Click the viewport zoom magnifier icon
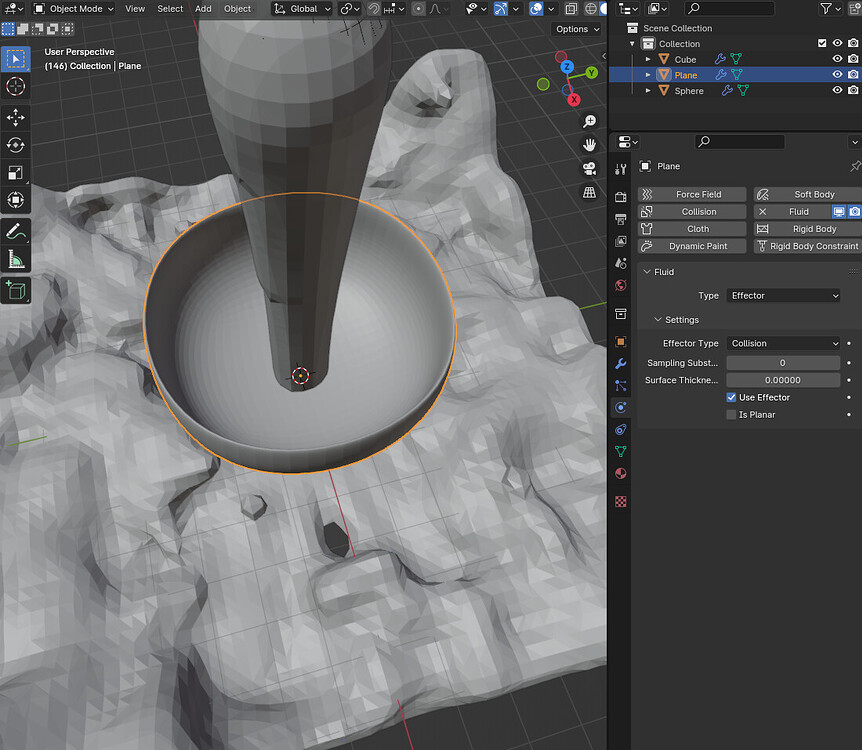This screenshot has width=862, height=750. pos(589,121)
